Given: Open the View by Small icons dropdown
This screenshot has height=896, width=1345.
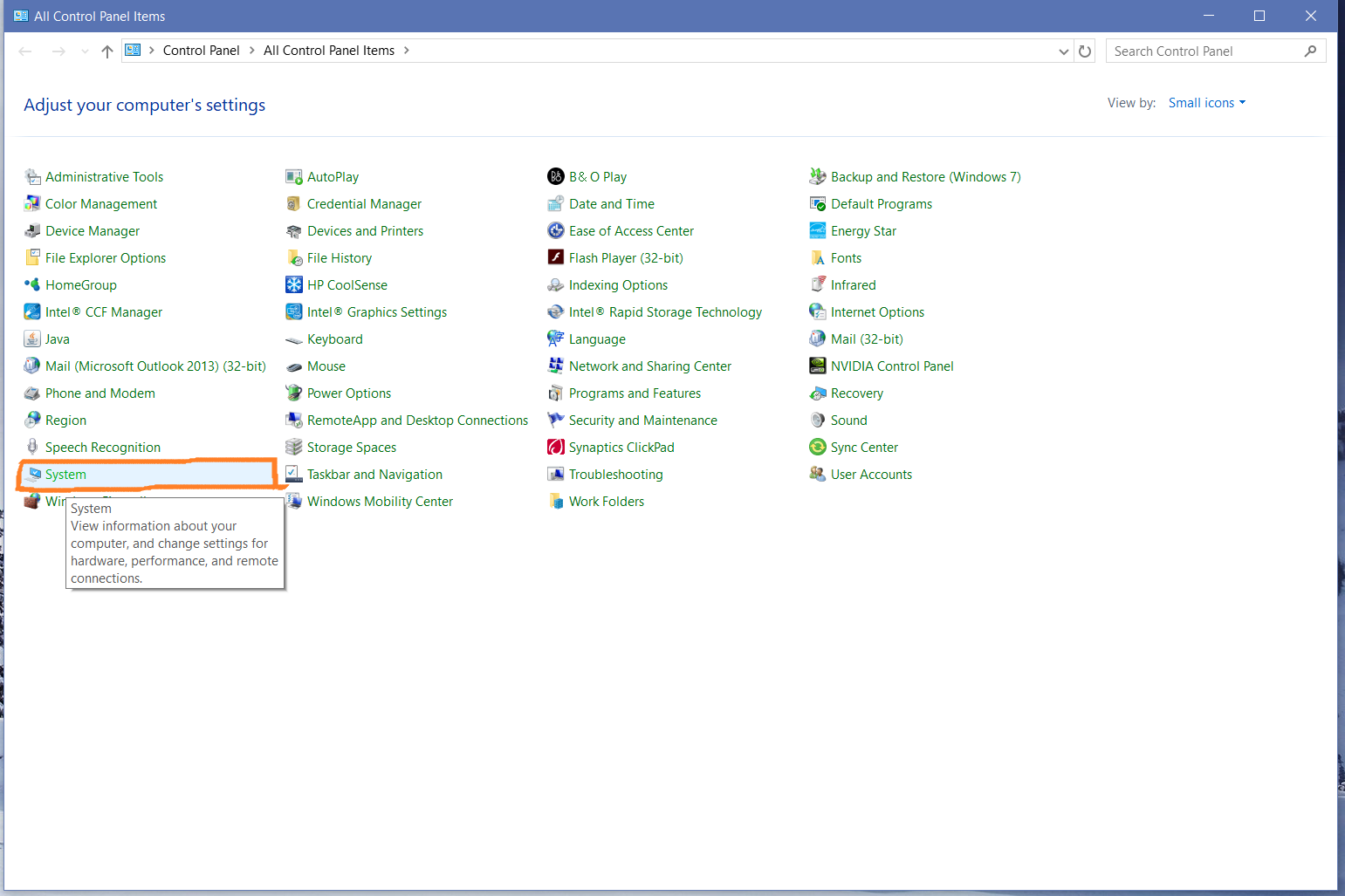Looking at the screenshot, I should click(1207, 103).
